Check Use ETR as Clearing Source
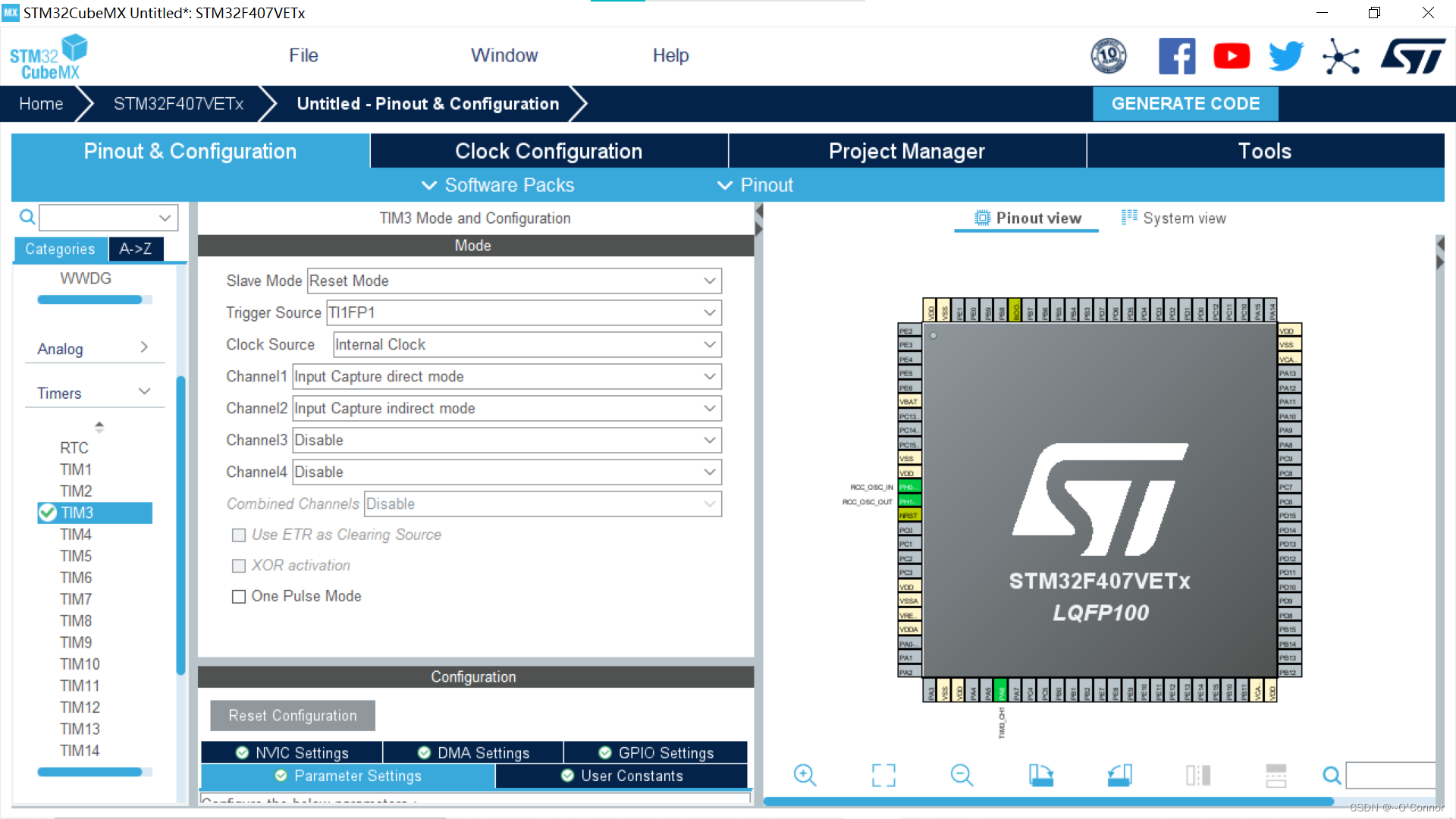The image size is (1456, 819). tap(239, 535)
